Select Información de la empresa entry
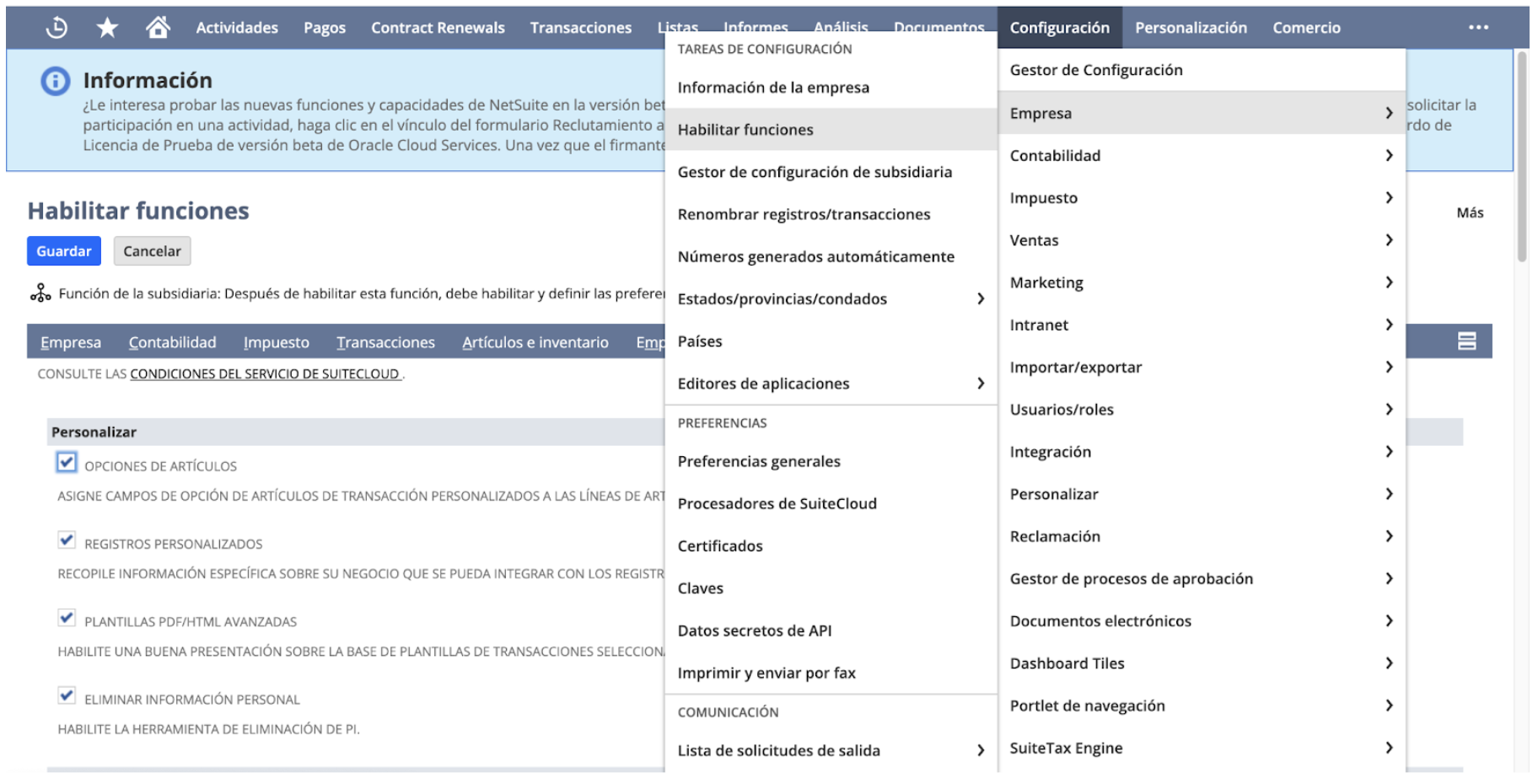 pyautogui.click(x=831, y=88)
